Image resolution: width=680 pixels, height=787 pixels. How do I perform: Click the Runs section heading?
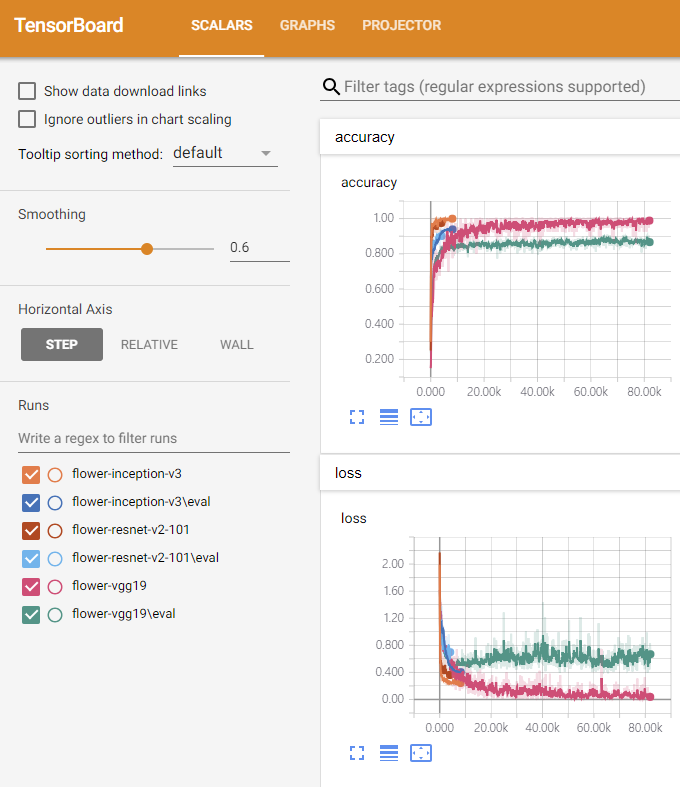[34, 406]
